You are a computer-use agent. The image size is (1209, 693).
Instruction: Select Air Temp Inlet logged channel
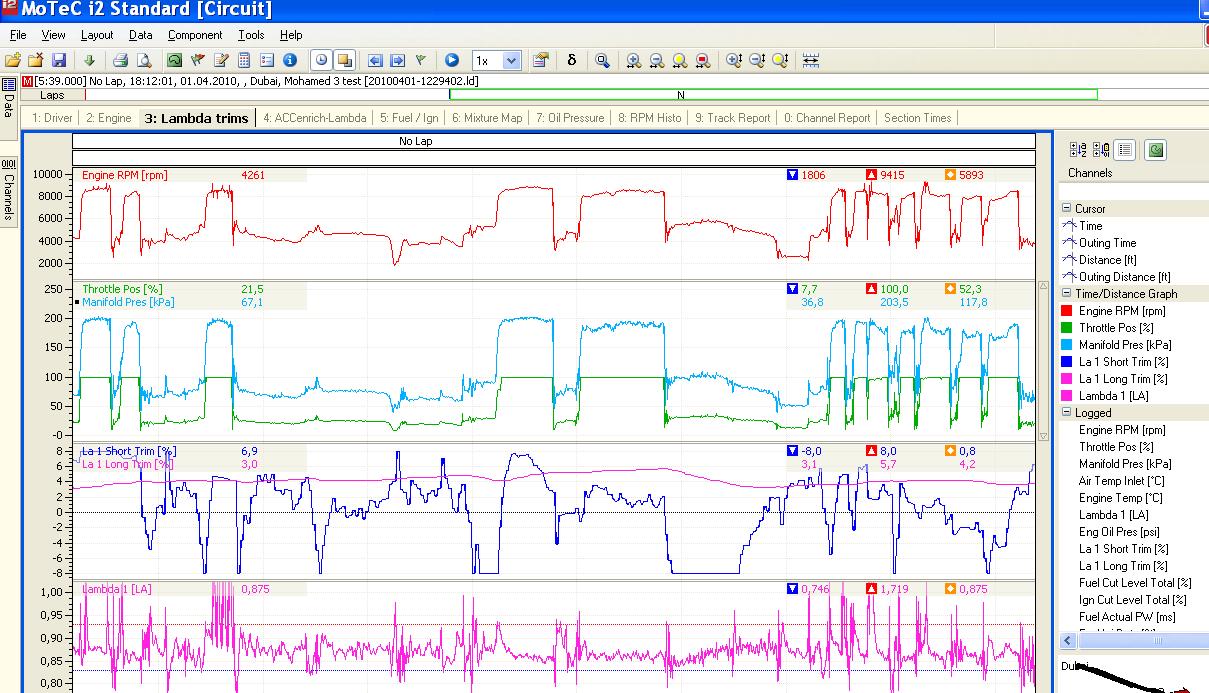pos(1121,481)
